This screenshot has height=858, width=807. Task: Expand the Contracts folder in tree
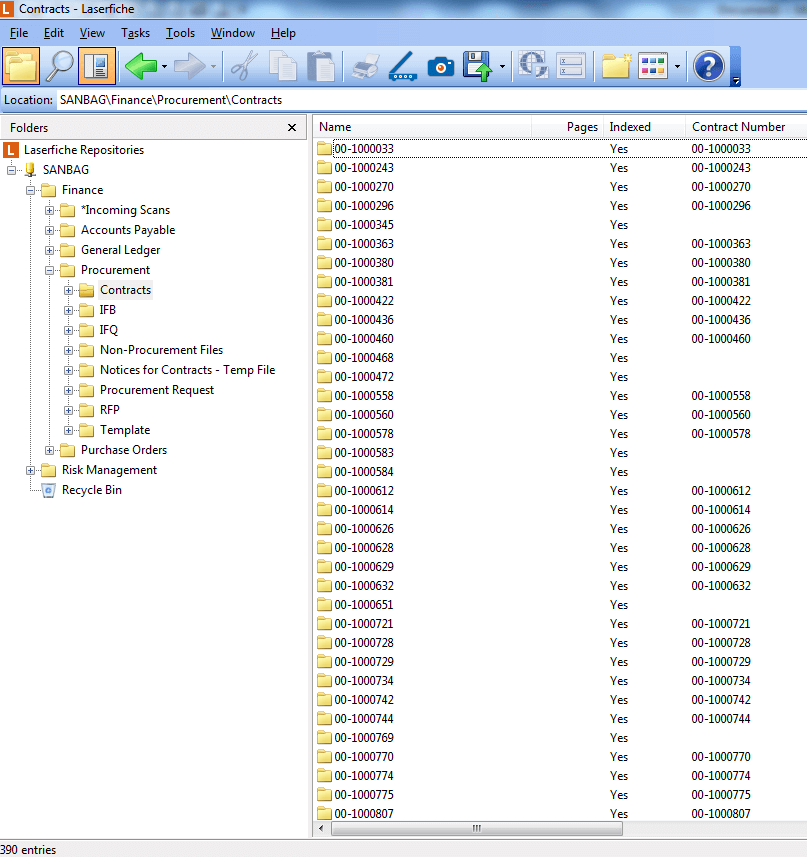(68, 291)
